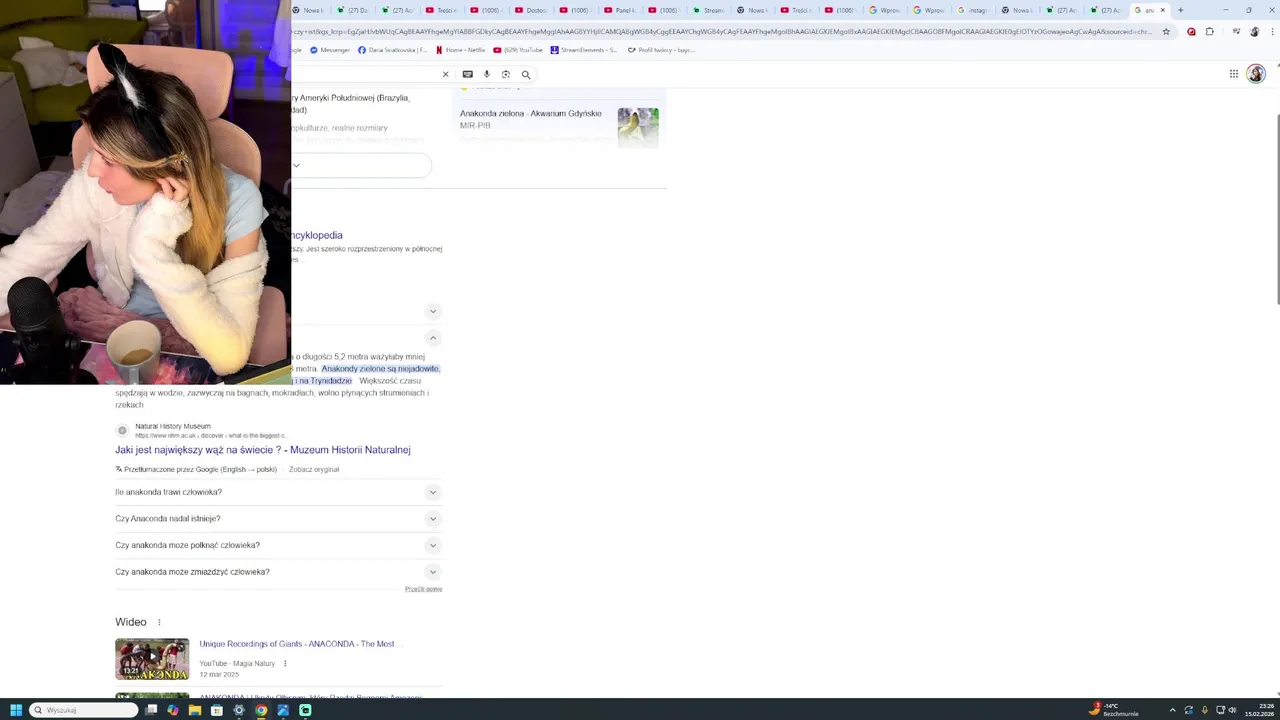Open options menu next to Wideo heading

pos(159,622)
